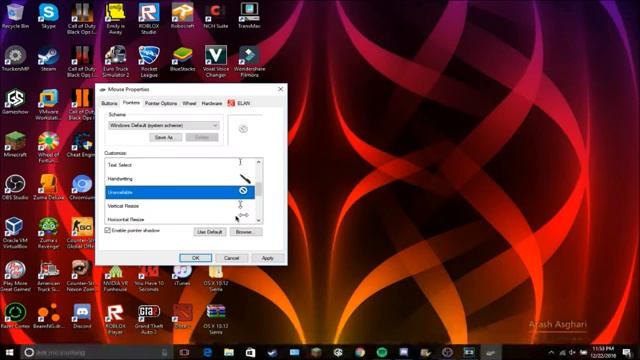Click the Browse button
Screen dimensions: 640x360
[x=246, y=232]
